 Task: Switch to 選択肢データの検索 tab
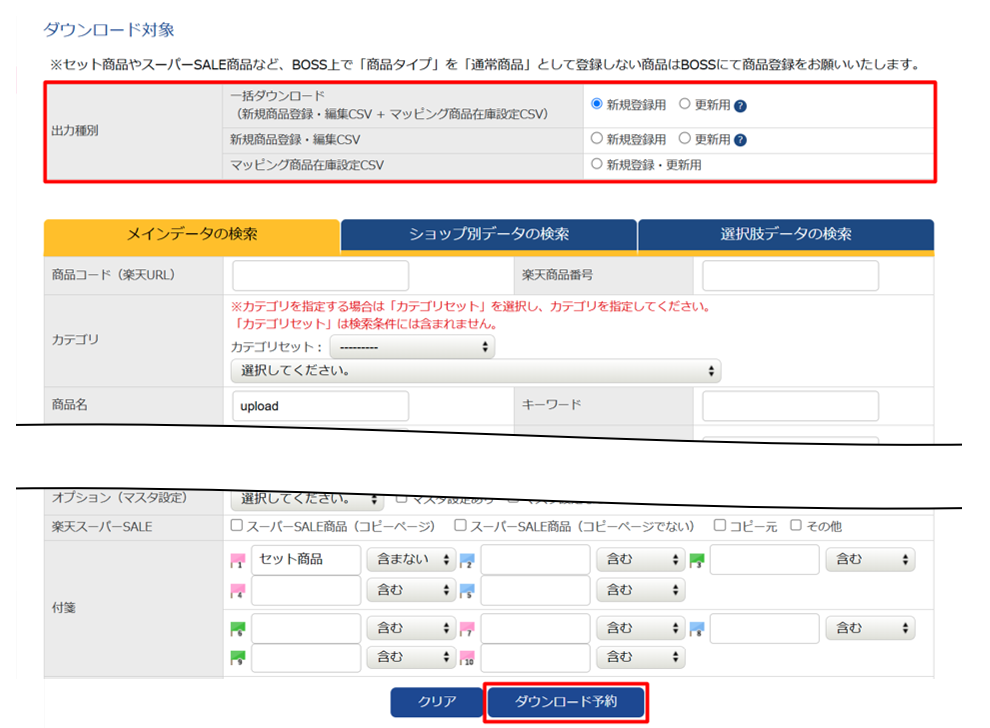[x=786, y=235]
